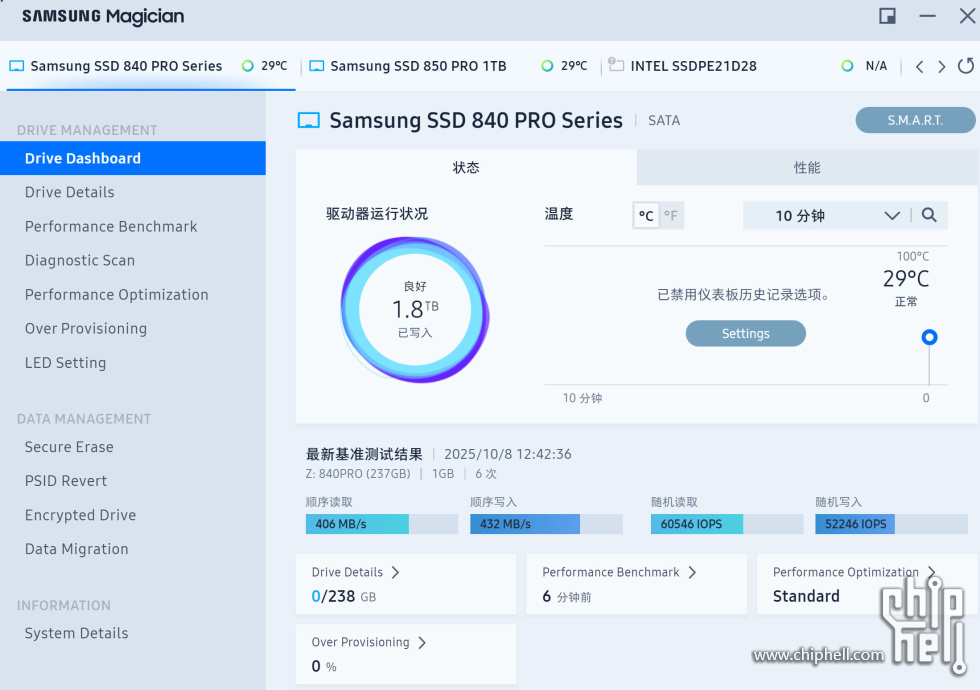Image resolution: width=980 pixels, height=690 pixels.
Task: Click the 60546 IOPS random read bar
Action: 727,524
